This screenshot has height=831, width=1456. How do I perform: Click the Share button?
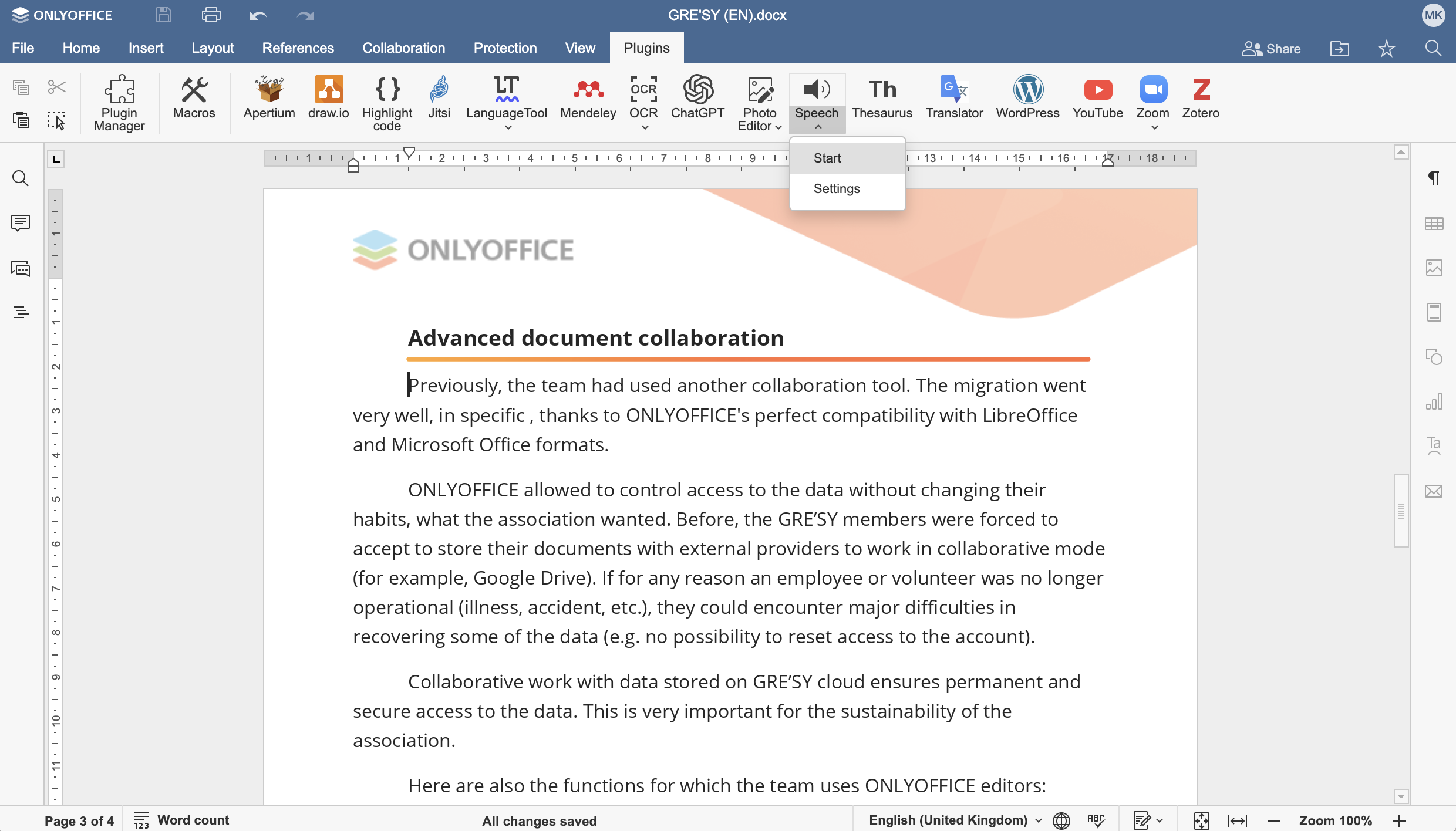tap(1272, 49)
